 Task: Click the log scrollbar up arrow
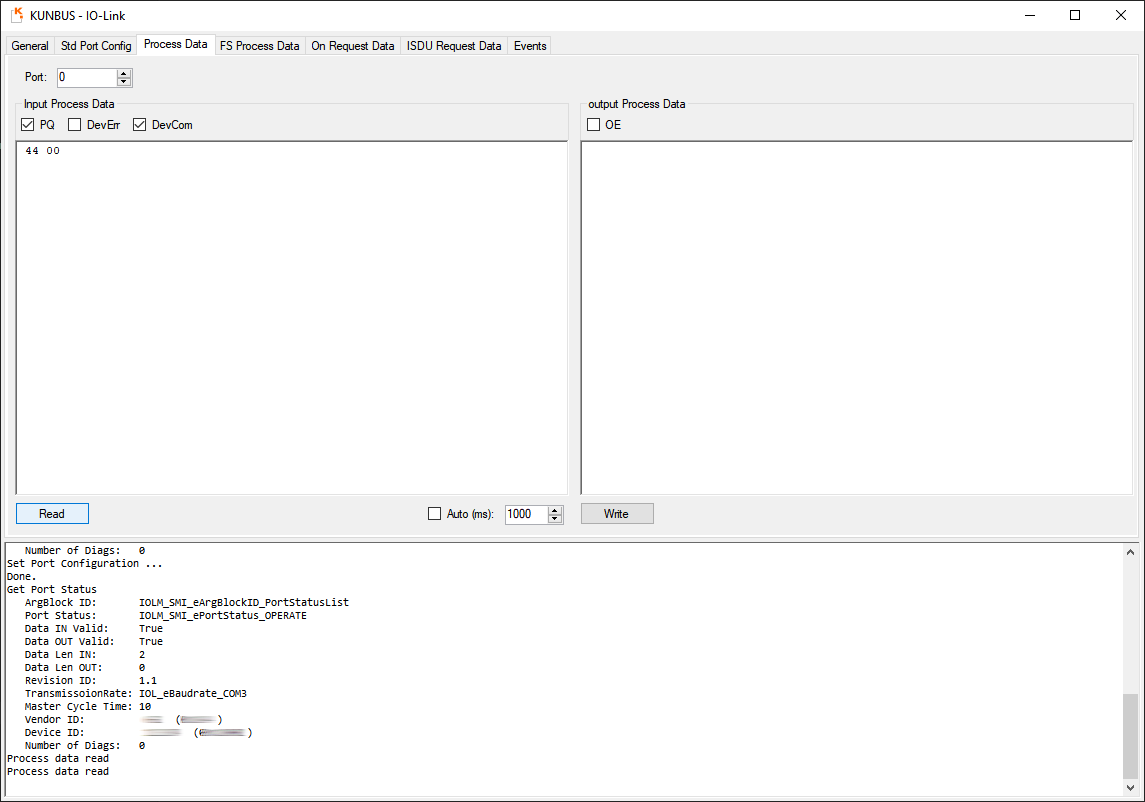click(1130, 552)
